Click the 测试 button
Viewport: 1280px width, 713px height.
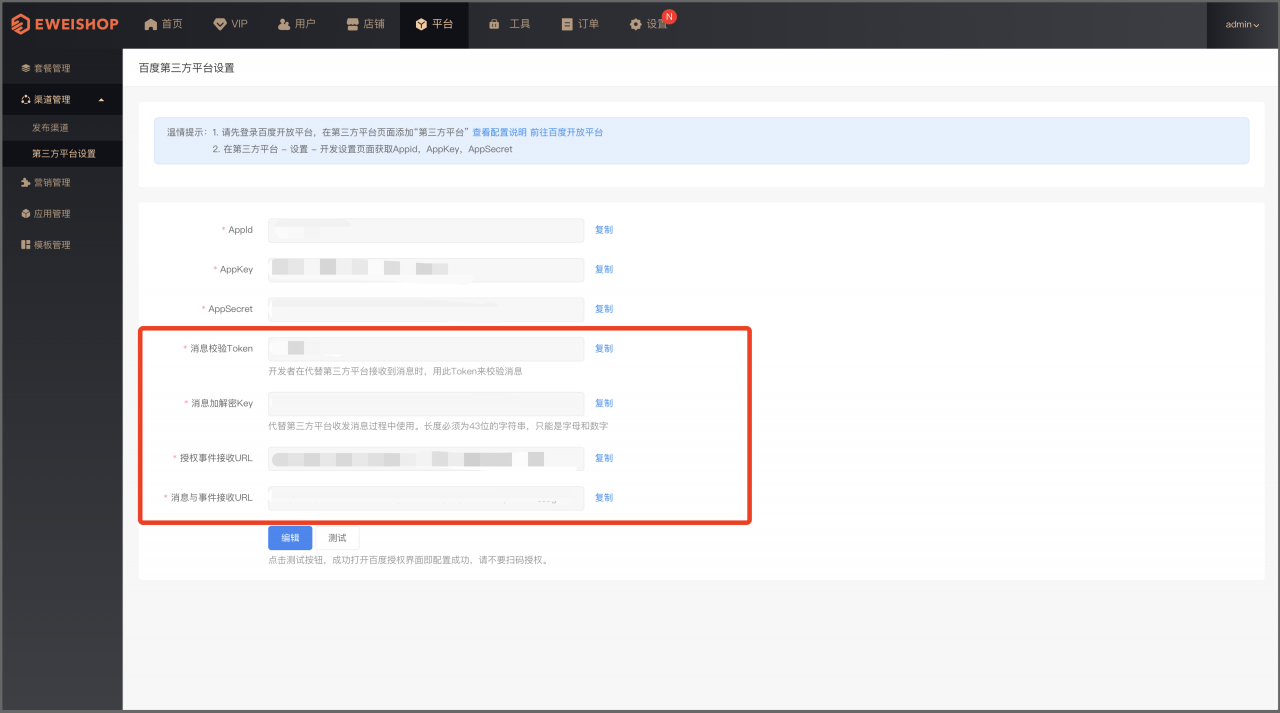pyautogui.click(x=337, y=538)
